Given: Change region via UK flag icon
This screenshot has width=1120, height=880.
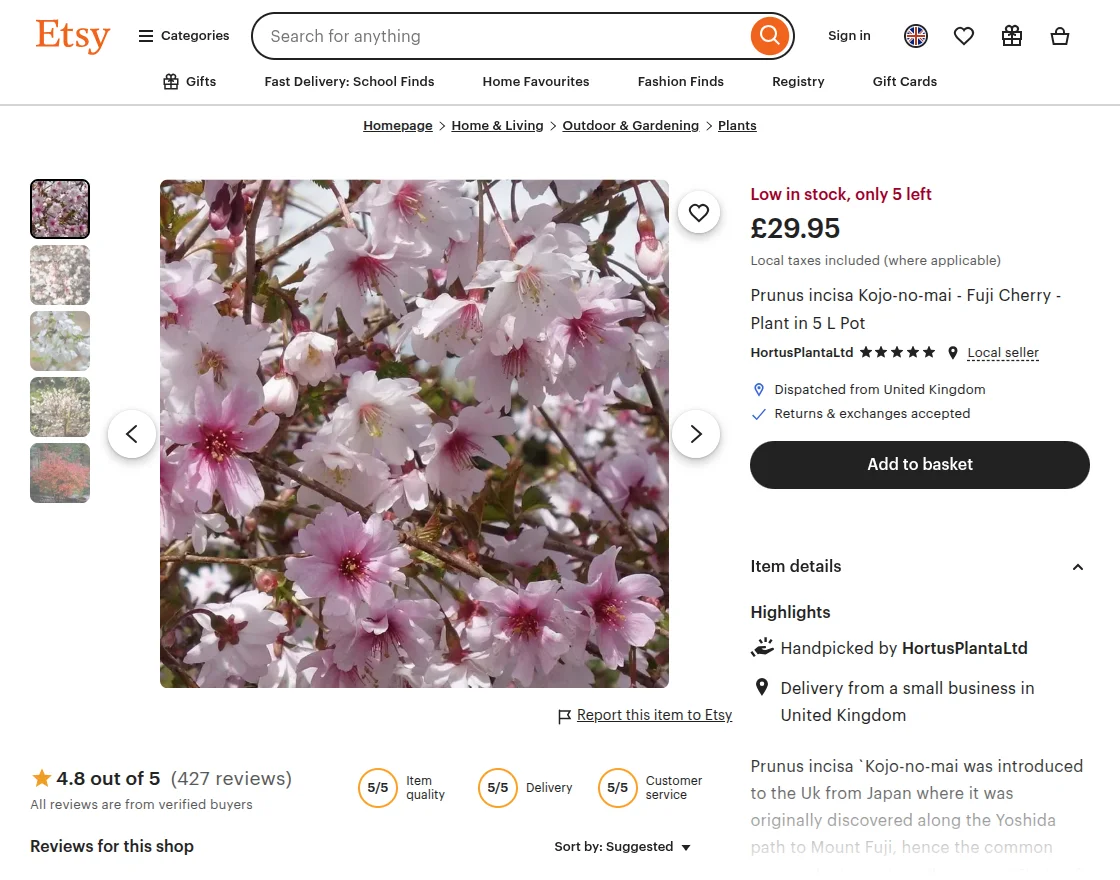Looking at the screenshot, I should 916,36.
